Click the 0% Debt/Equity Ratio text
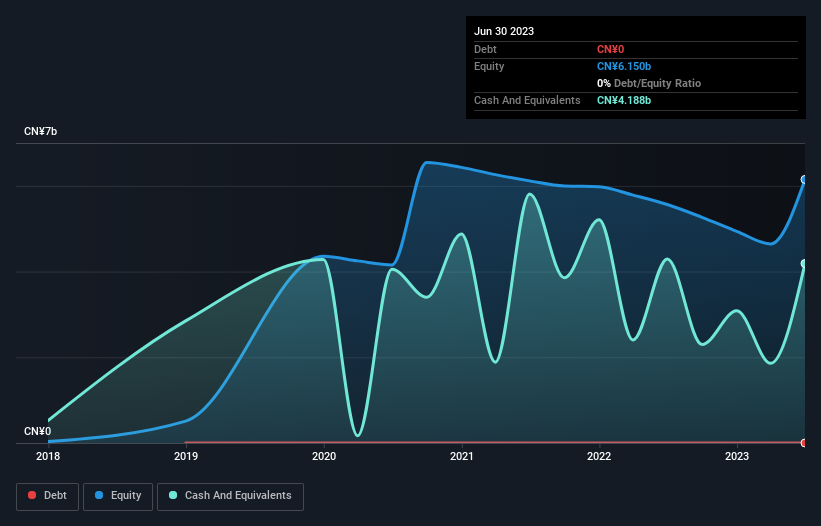Screen dimensions: 821x526 [x=649, y=83]
